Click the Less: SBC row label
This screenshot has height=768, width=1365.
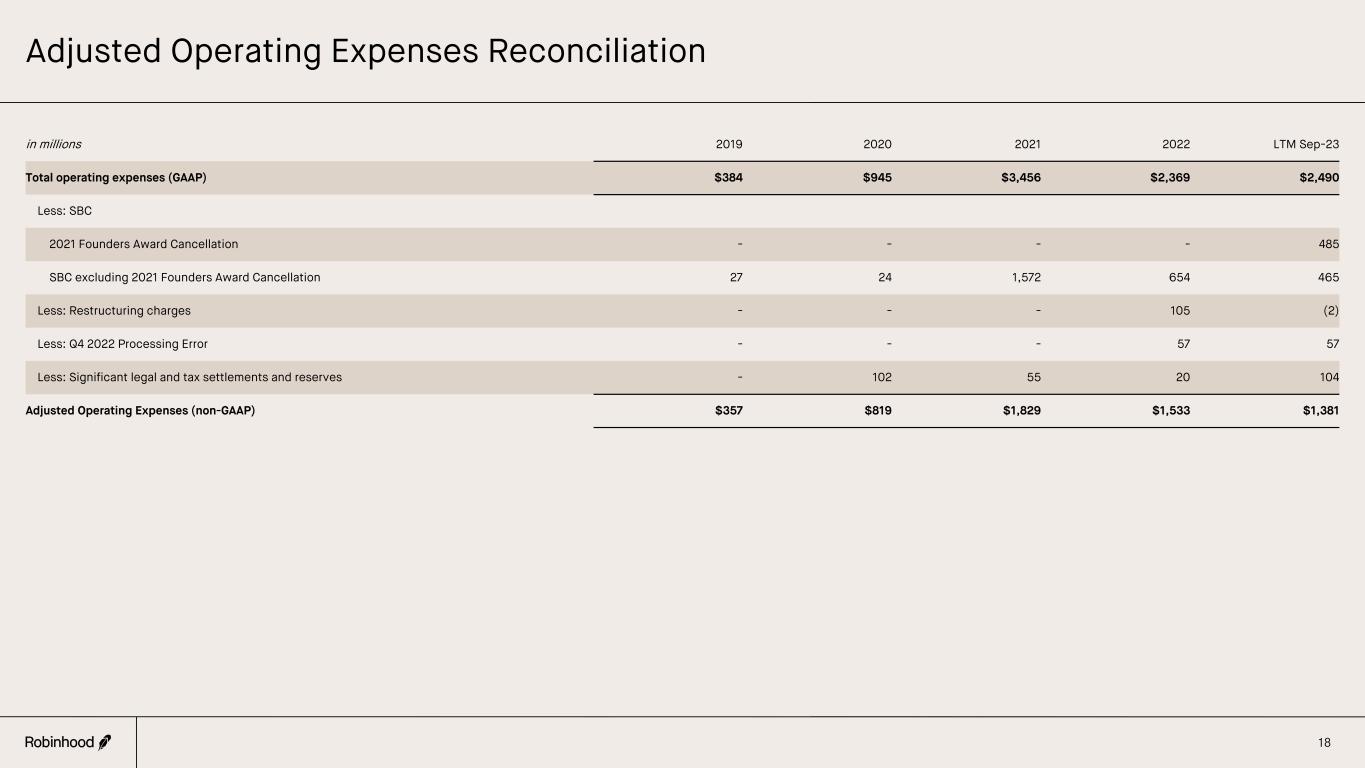click(x=64, y=211)
